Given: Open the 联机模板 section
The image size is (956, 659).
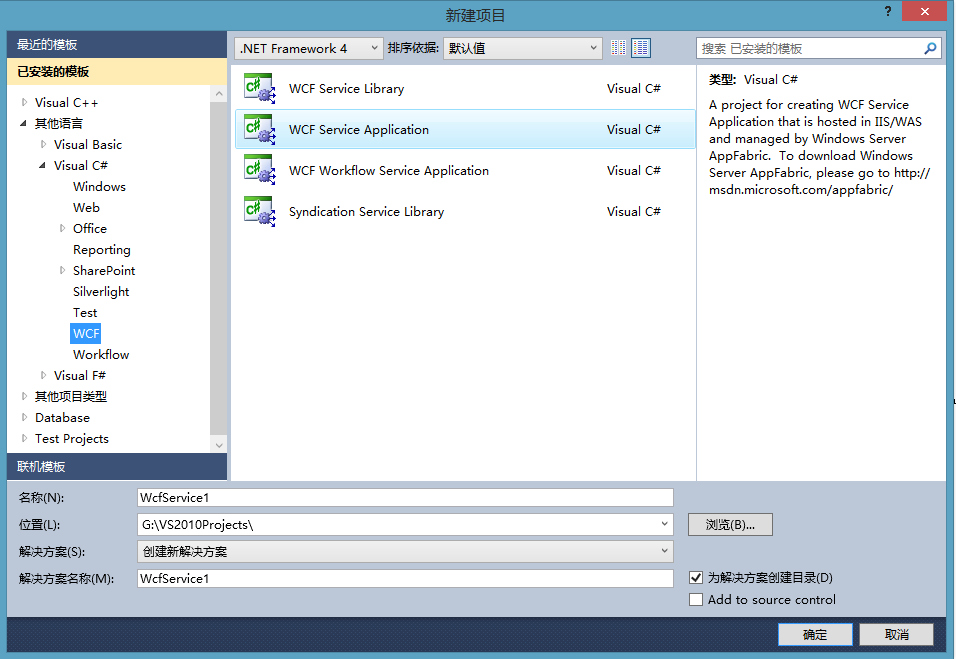Looking at the screenshot, I should pyautogui.click(x=116, y=466).
